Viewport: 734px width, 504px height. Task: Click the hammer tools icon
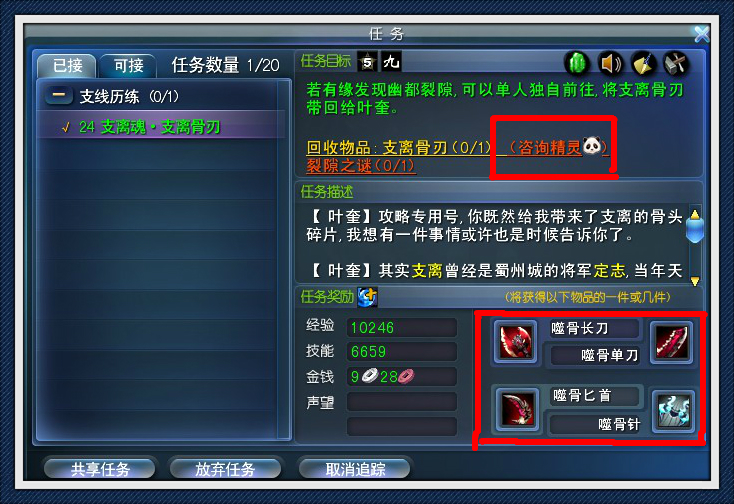click(676, 63)
